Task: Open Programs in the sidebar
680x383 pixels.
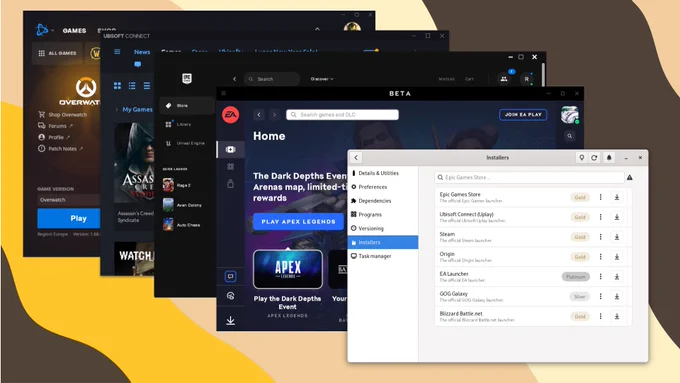Action: coord(383,215)
